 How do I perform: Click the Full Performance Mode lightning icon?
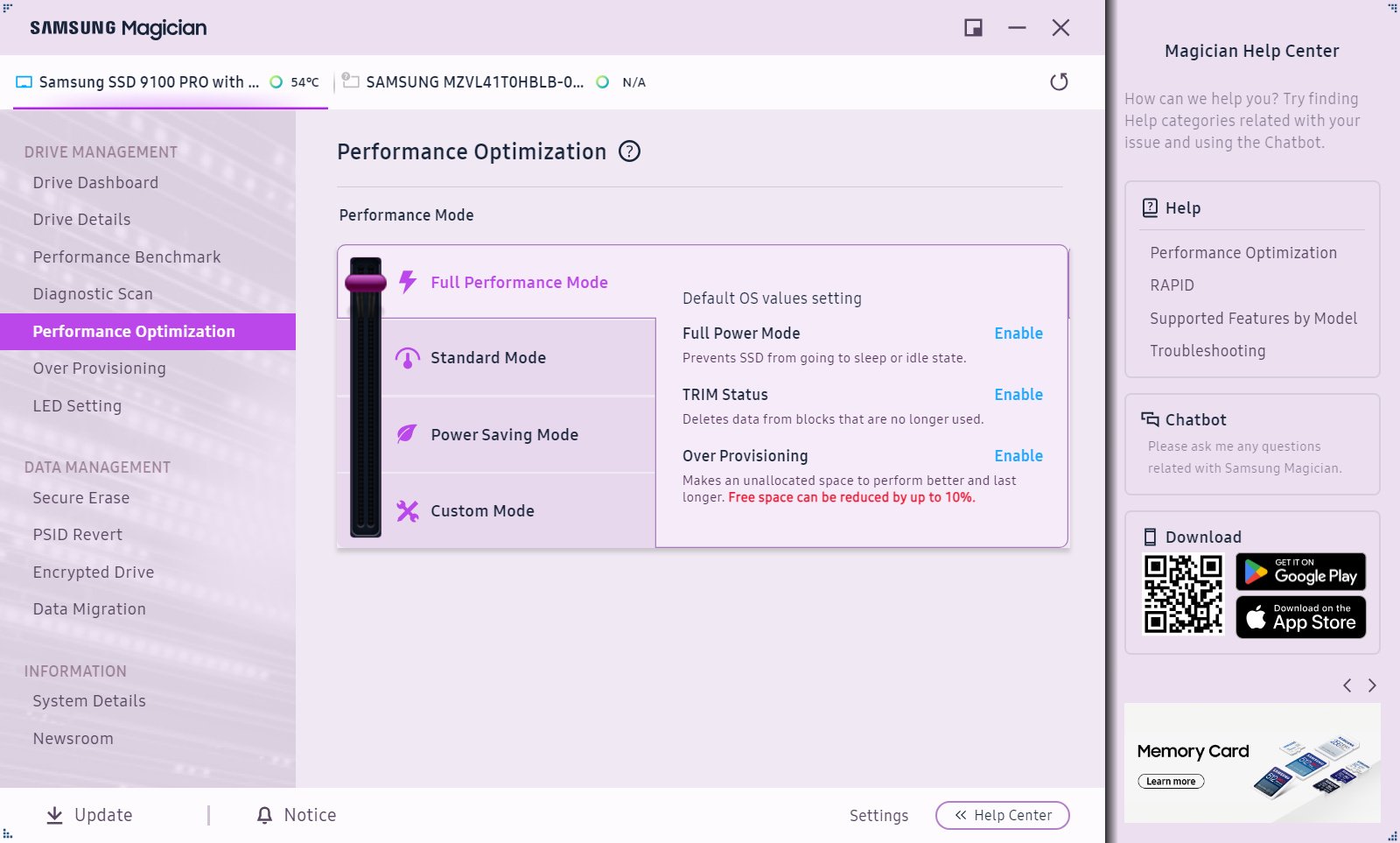pyautogui.click(x=408, y=282)
